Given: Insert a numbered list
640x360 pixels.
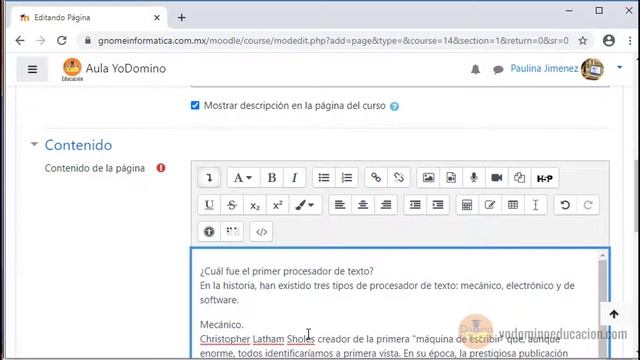Looking at the screenshot, I should coord(347,178).
